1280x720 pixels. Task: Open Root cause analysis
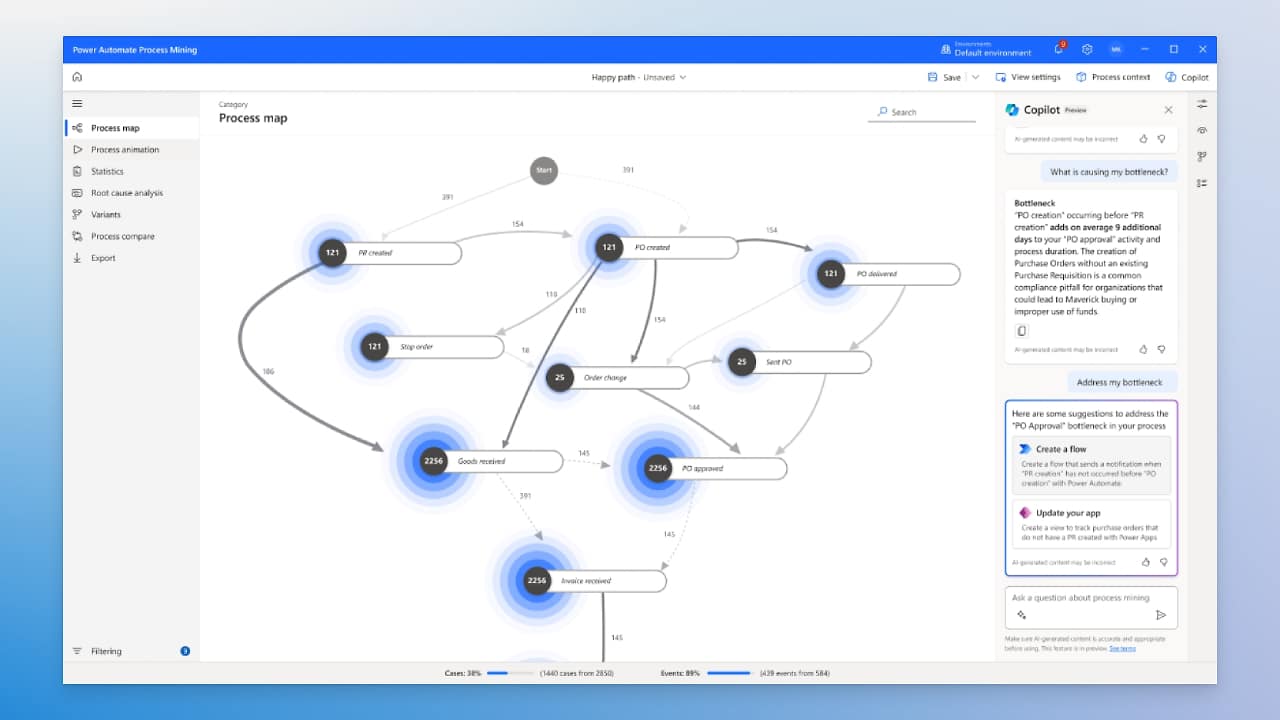click(x=132, y=193)
